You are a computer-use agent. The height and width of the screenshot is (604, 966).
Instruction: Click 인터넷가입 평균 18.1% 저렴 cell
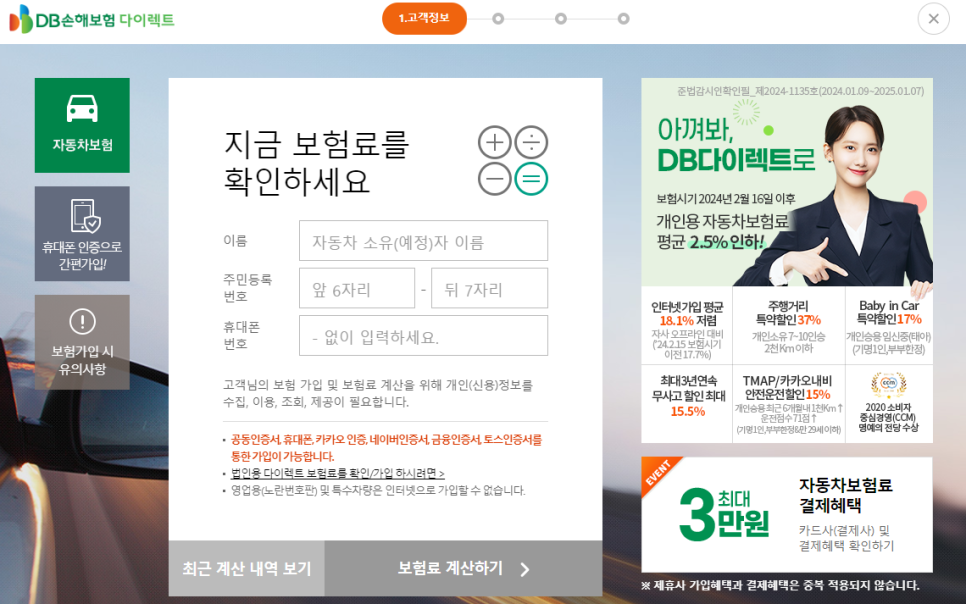[687, 325]
